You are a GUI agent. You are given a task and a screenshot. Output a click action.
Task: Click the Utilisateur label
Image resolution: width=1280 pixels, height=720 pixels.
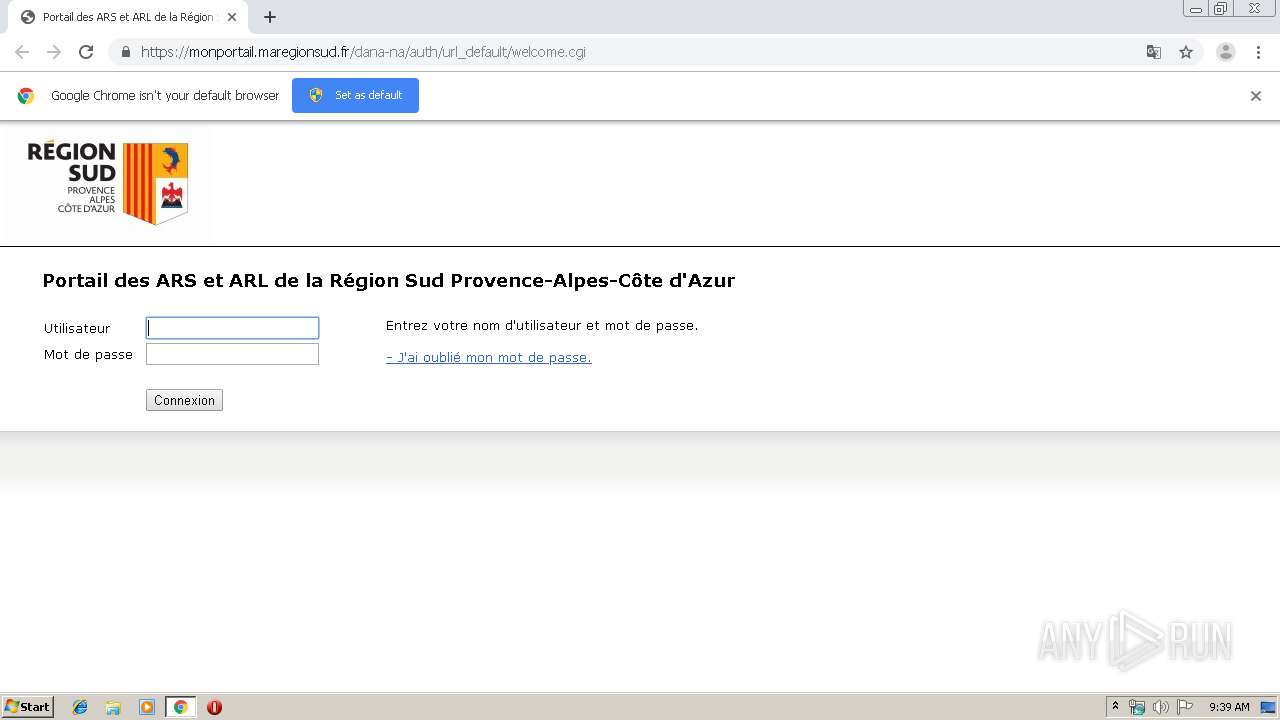coord(77,328)
